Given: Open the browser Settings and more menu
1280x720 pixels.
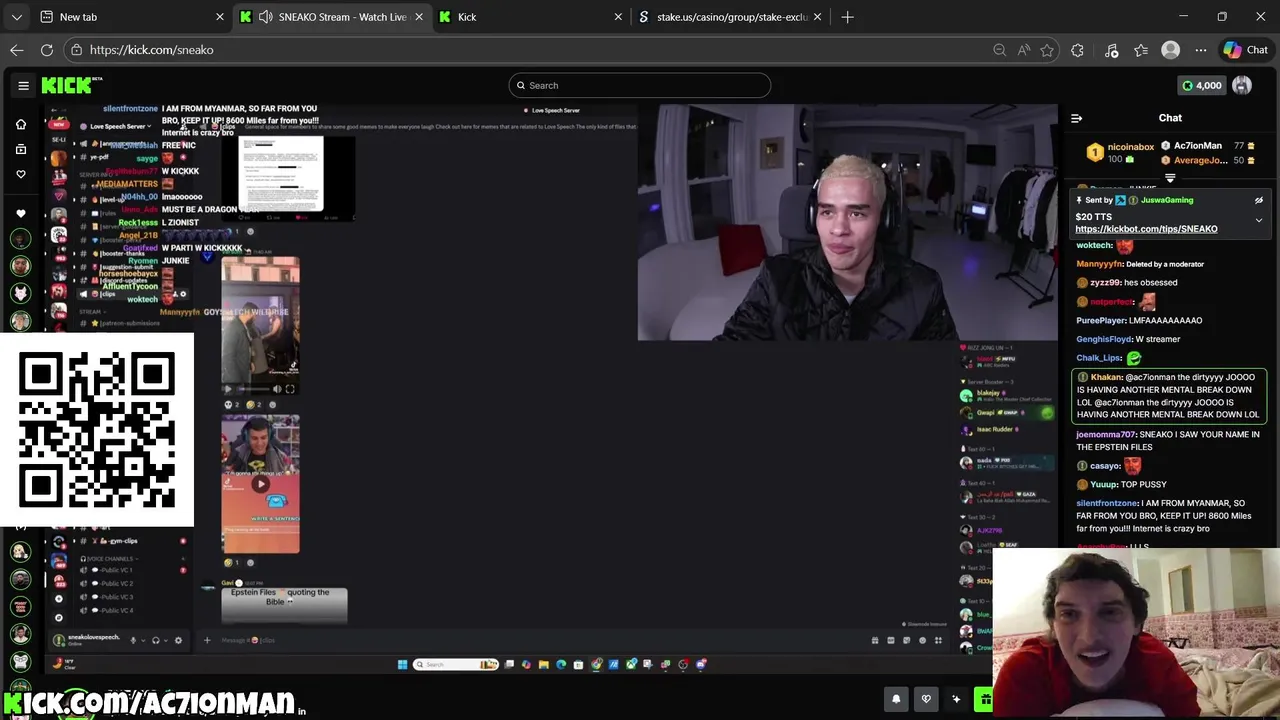Looking at the screenshot, I should [x=1201, y=50].
